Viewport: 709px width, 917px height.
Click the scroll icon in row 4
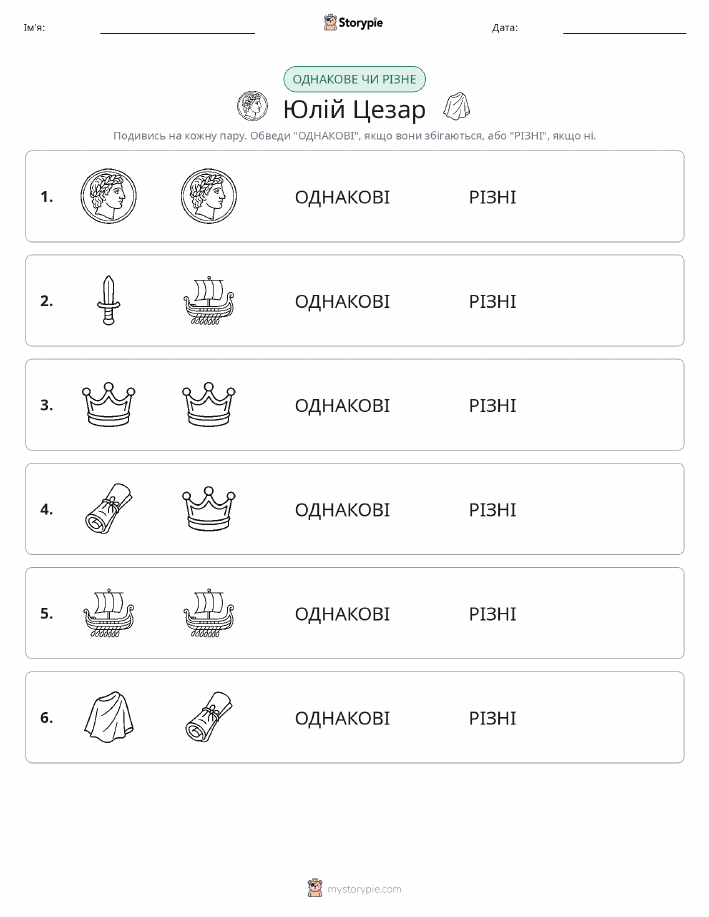(x=109, y=509)
